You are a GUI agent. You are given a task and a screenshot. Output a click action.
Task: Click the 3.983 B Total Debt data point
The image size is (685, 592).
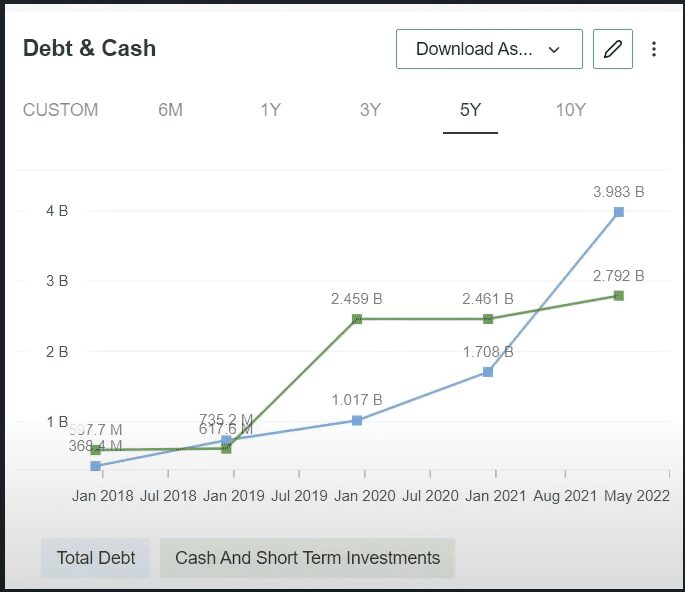click(x=619, y=212)
